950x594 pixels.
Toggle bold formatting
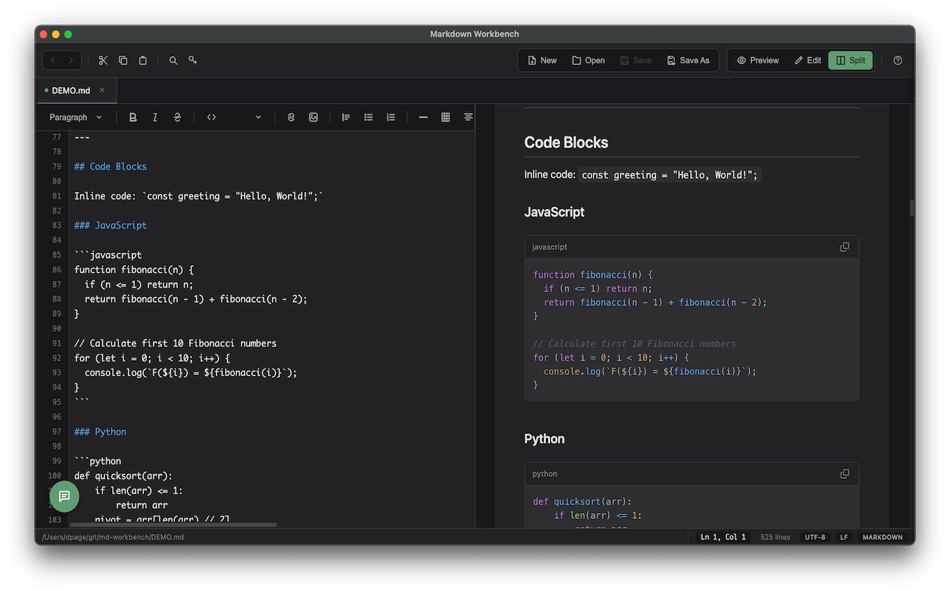pyautogui.click(x=133, y=117)
